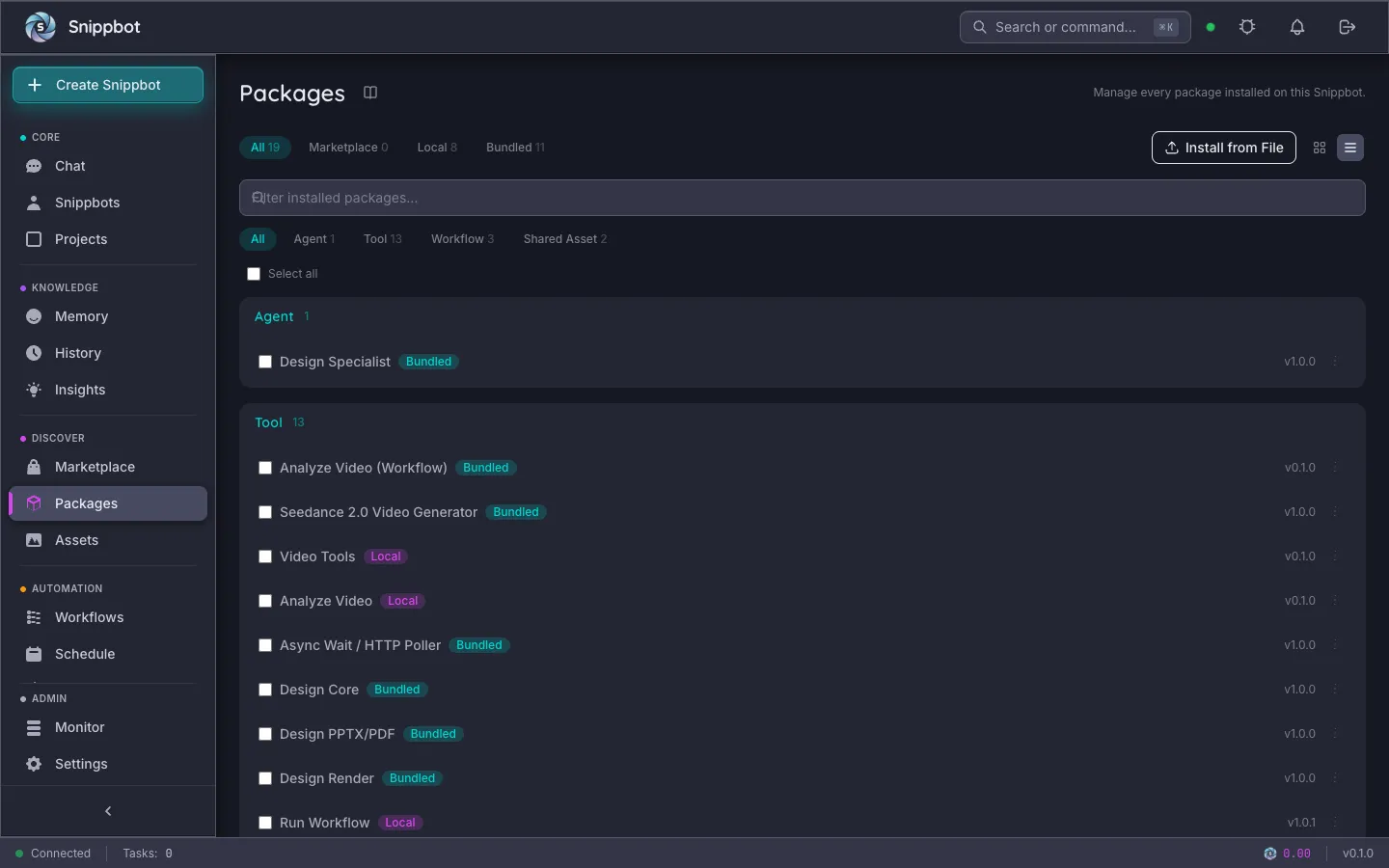Open the Schedule page

[x=108, y=654]
